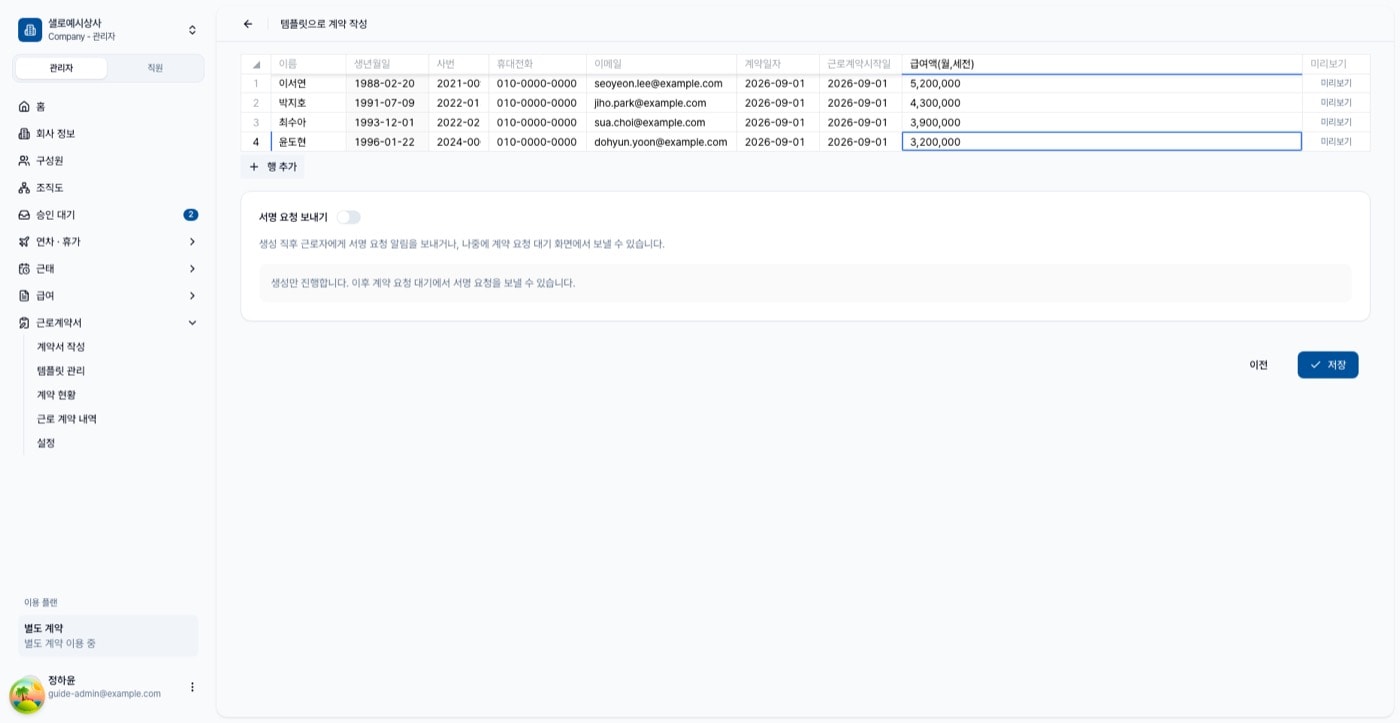Open the company switcher dropdown
This screenshot has height=723, width=1400.
click(x=192, y=30)
